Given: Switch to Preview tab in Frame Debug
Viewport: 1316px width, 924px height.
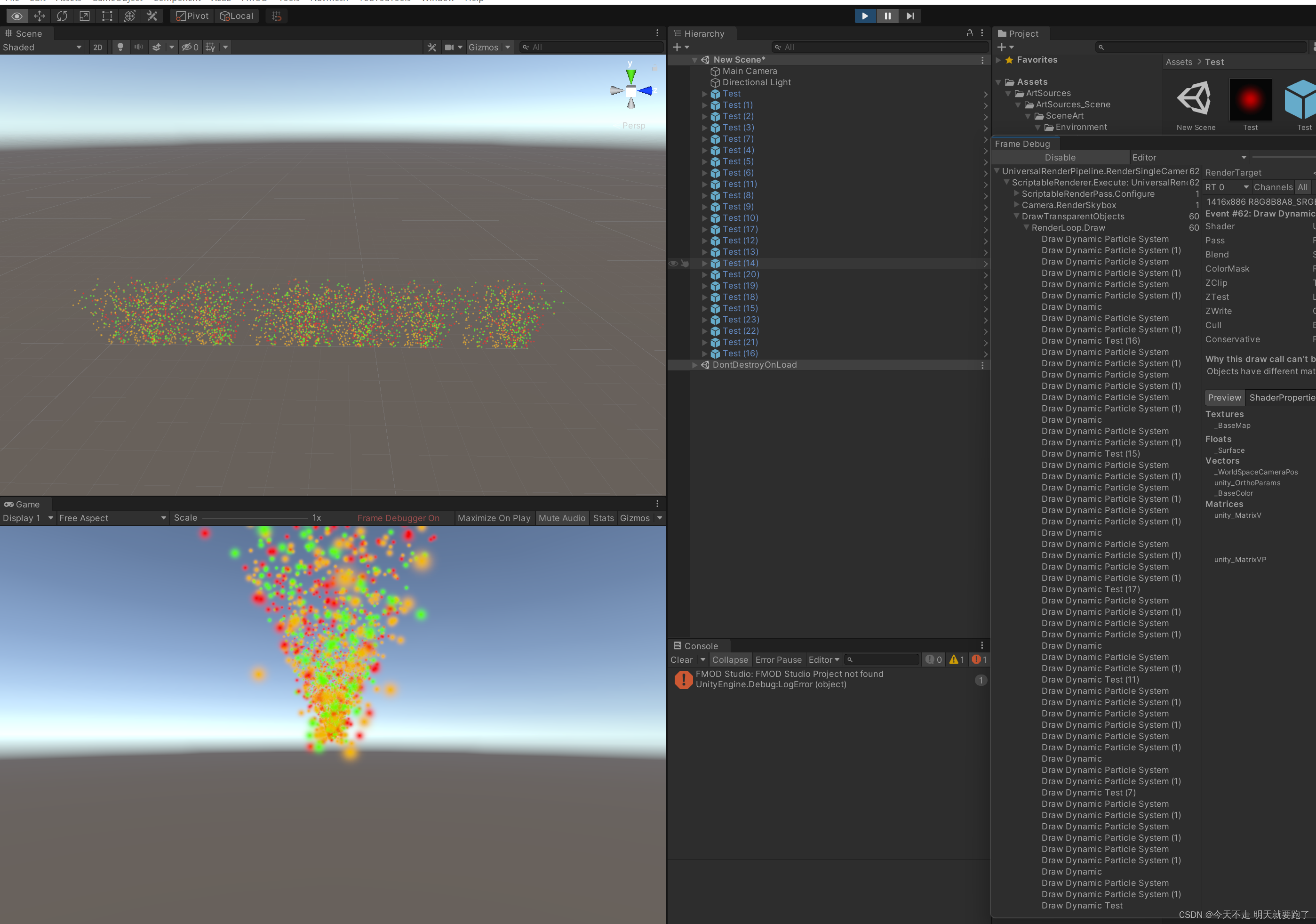Looking at the screenshot, I should pos(1224,397).
